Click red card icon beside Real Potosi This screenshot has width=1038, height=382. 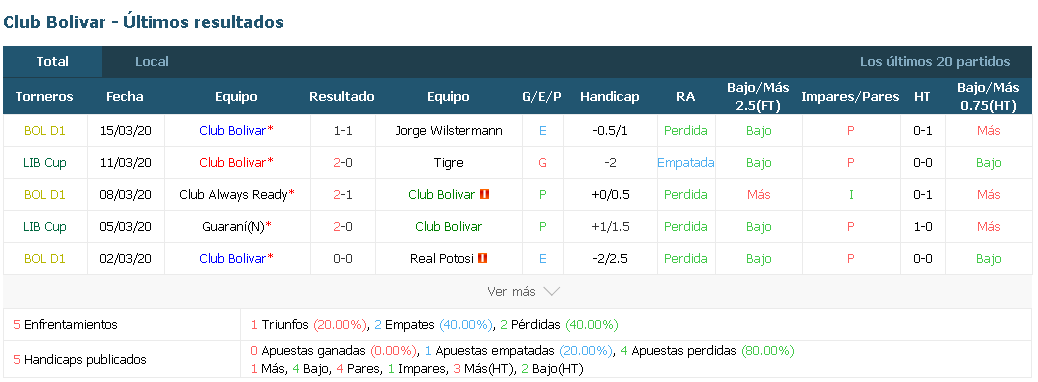[x=483, y=258]
